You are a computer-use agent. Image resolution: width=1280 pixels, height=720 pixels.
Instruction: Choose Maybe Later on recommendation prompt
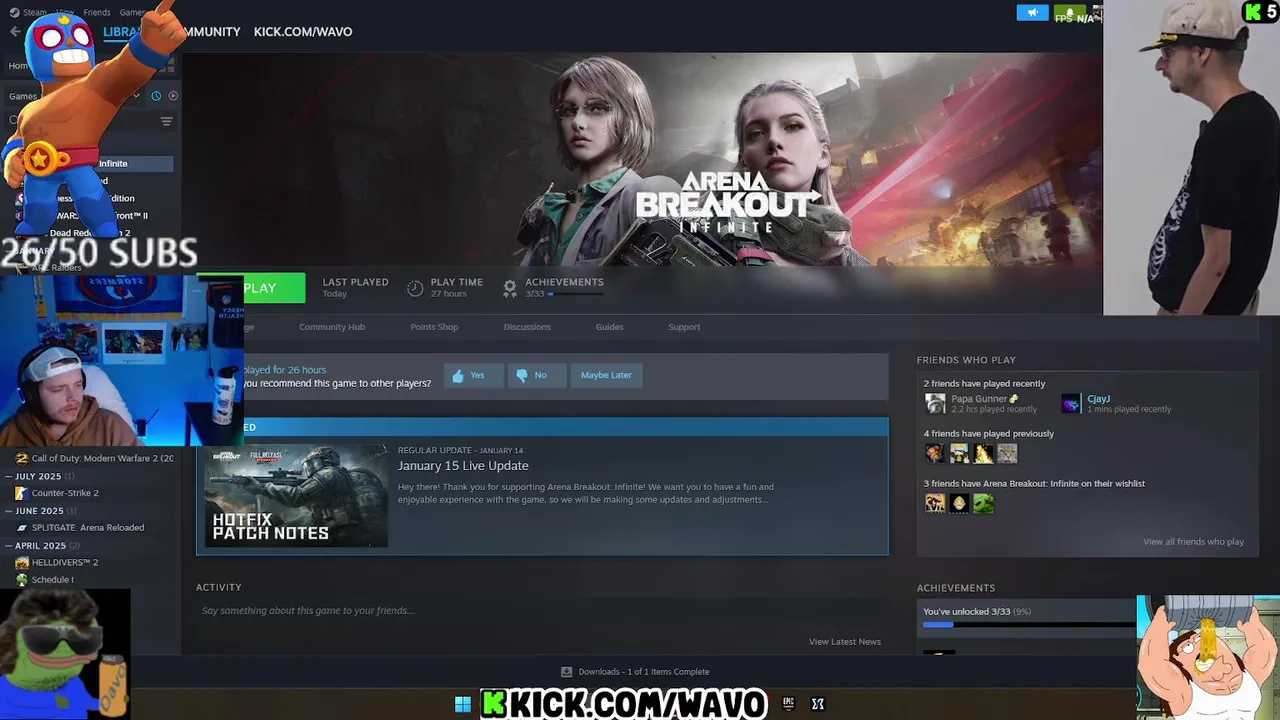pos(606,375)
